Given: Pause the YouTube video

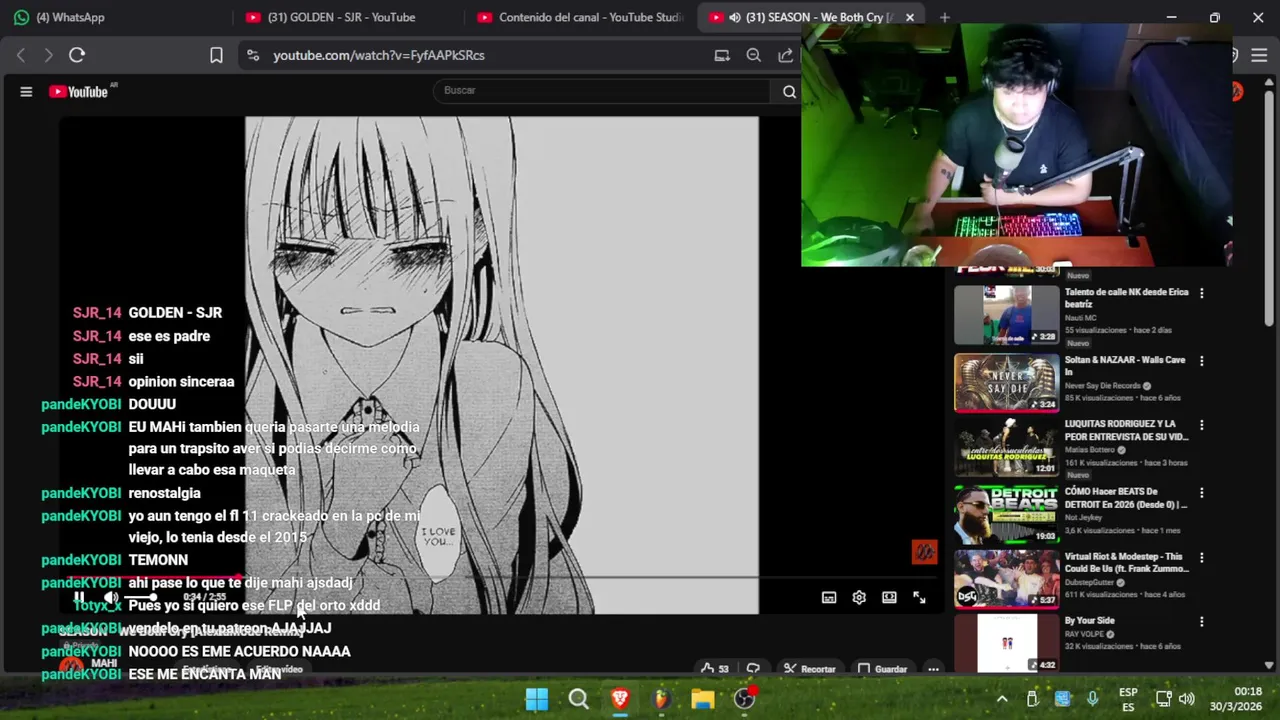Looking at the screenshot, I should click(x=79, y=597).
